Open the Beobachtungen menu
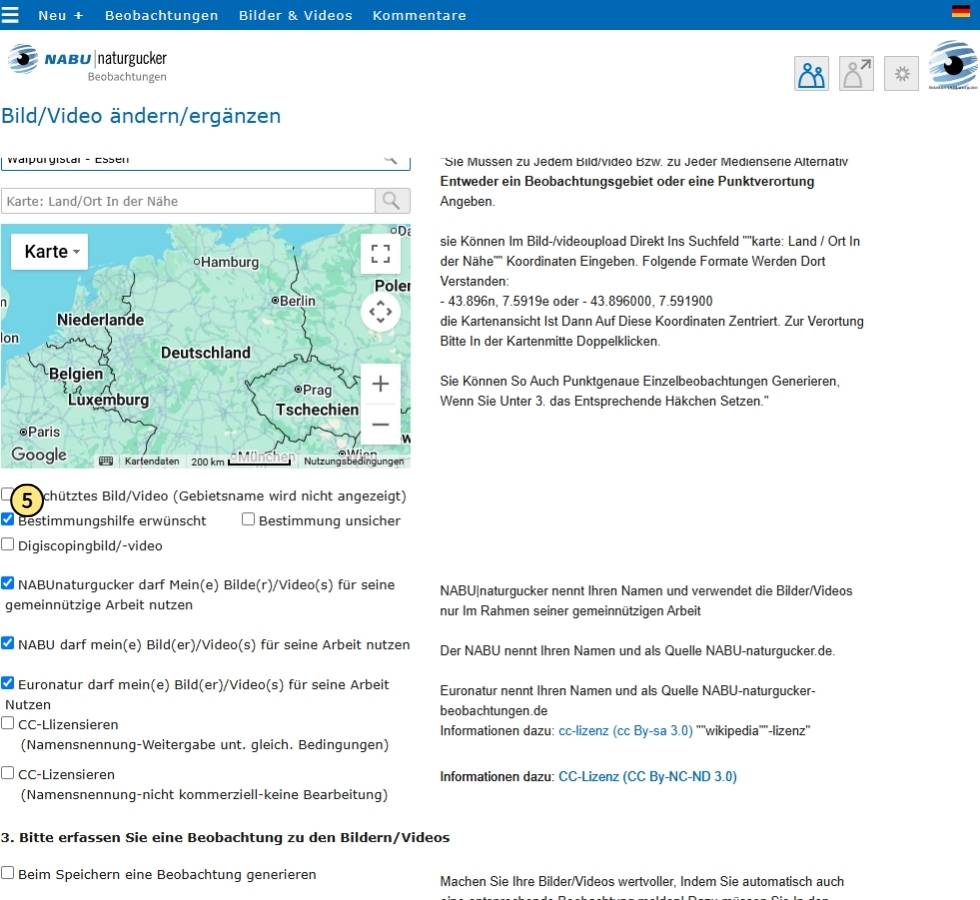Screen dimensions: 980x900 [x=161, y=15]
